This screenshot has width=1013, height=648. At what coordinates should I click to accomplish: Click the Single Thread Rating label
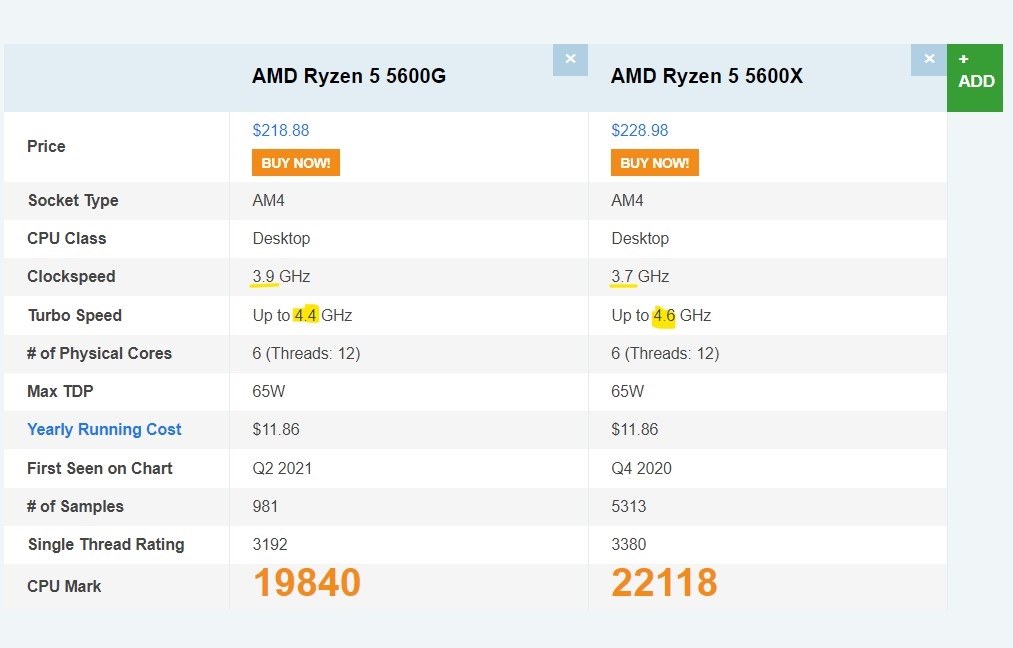pos(106,545)
